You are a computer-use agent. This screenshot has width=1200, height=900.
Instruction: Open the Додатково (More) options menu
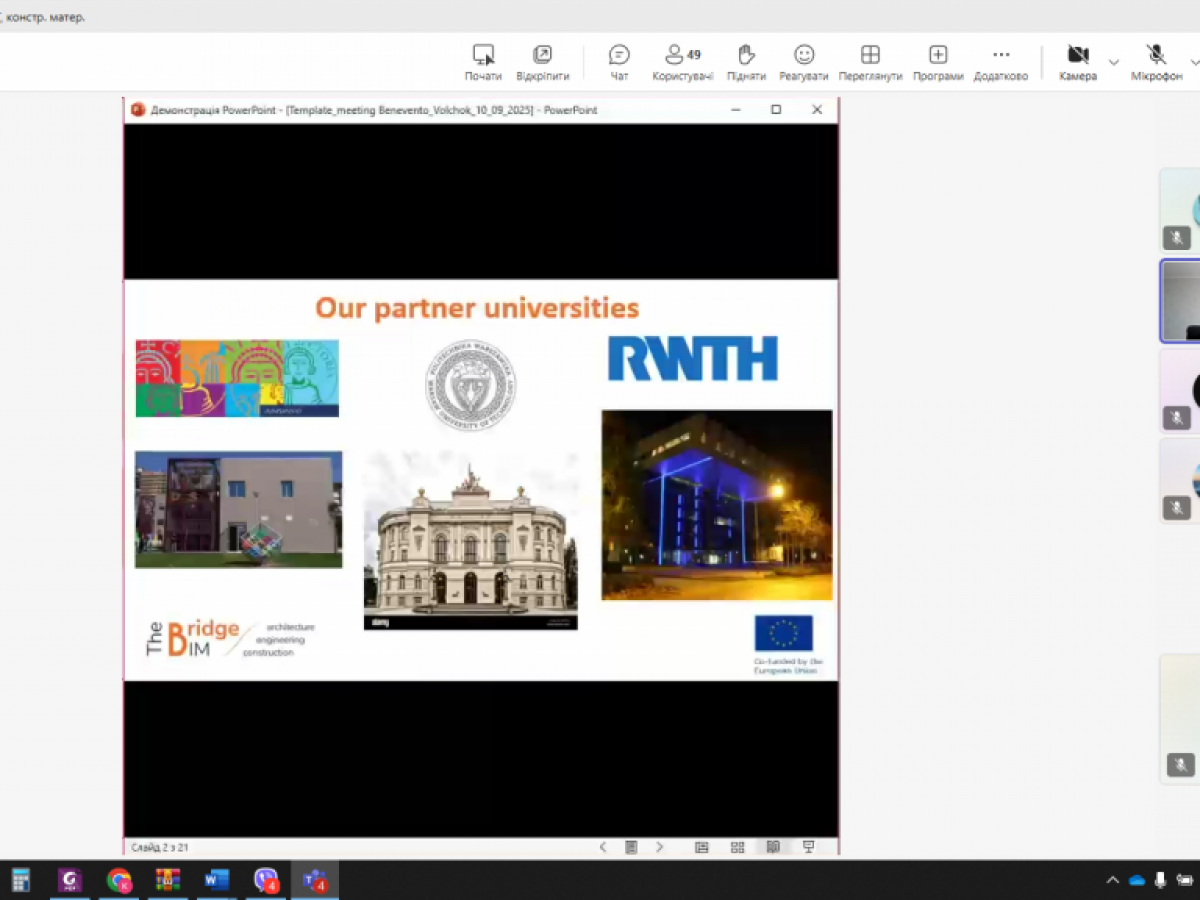point(1000,62)
